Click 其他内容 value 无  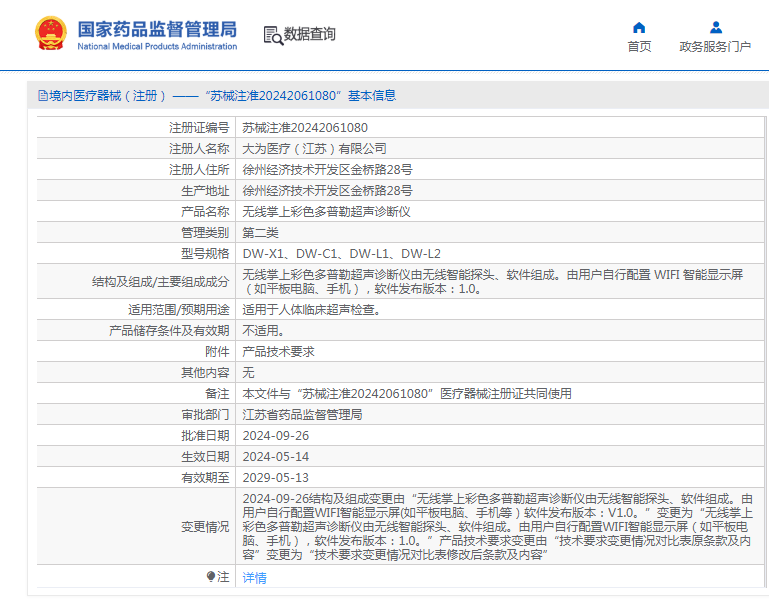click(248, 373)
